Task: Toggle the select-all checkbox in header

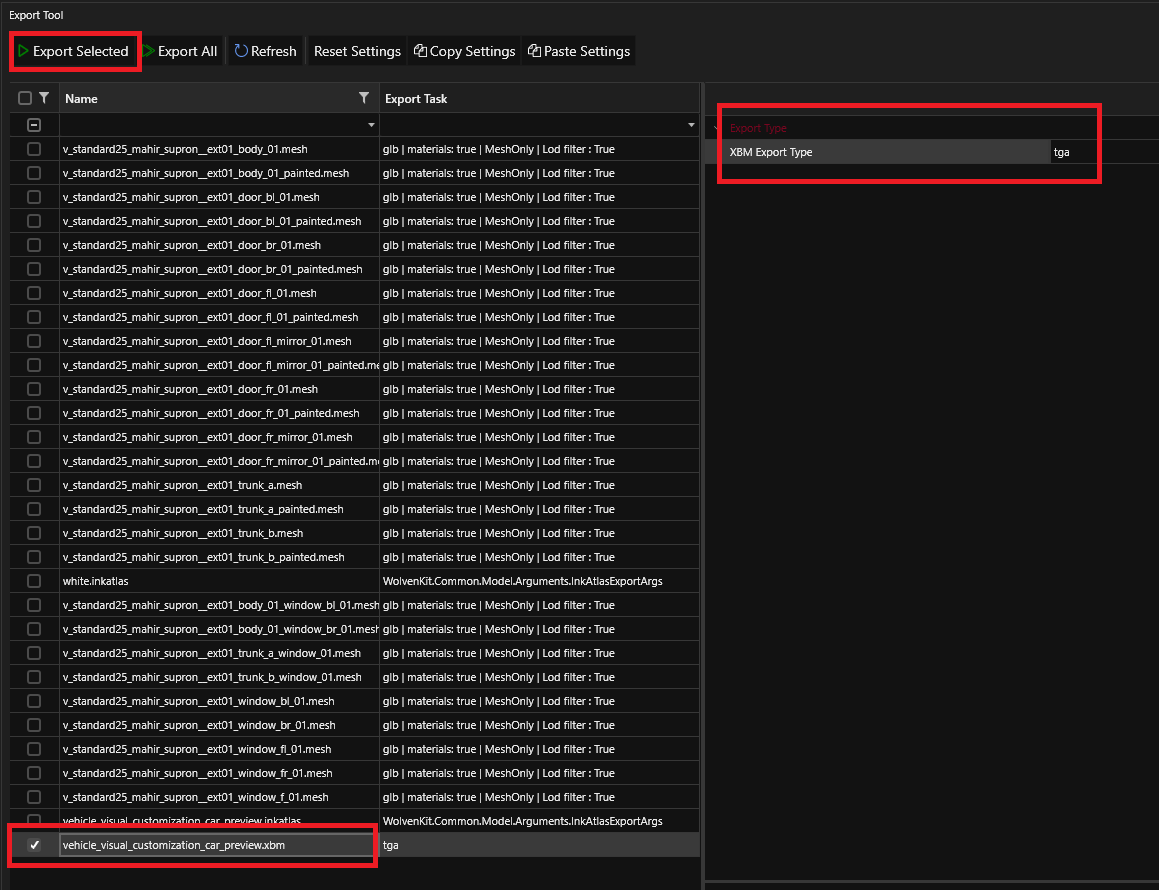Action: (x=26, y=98)
